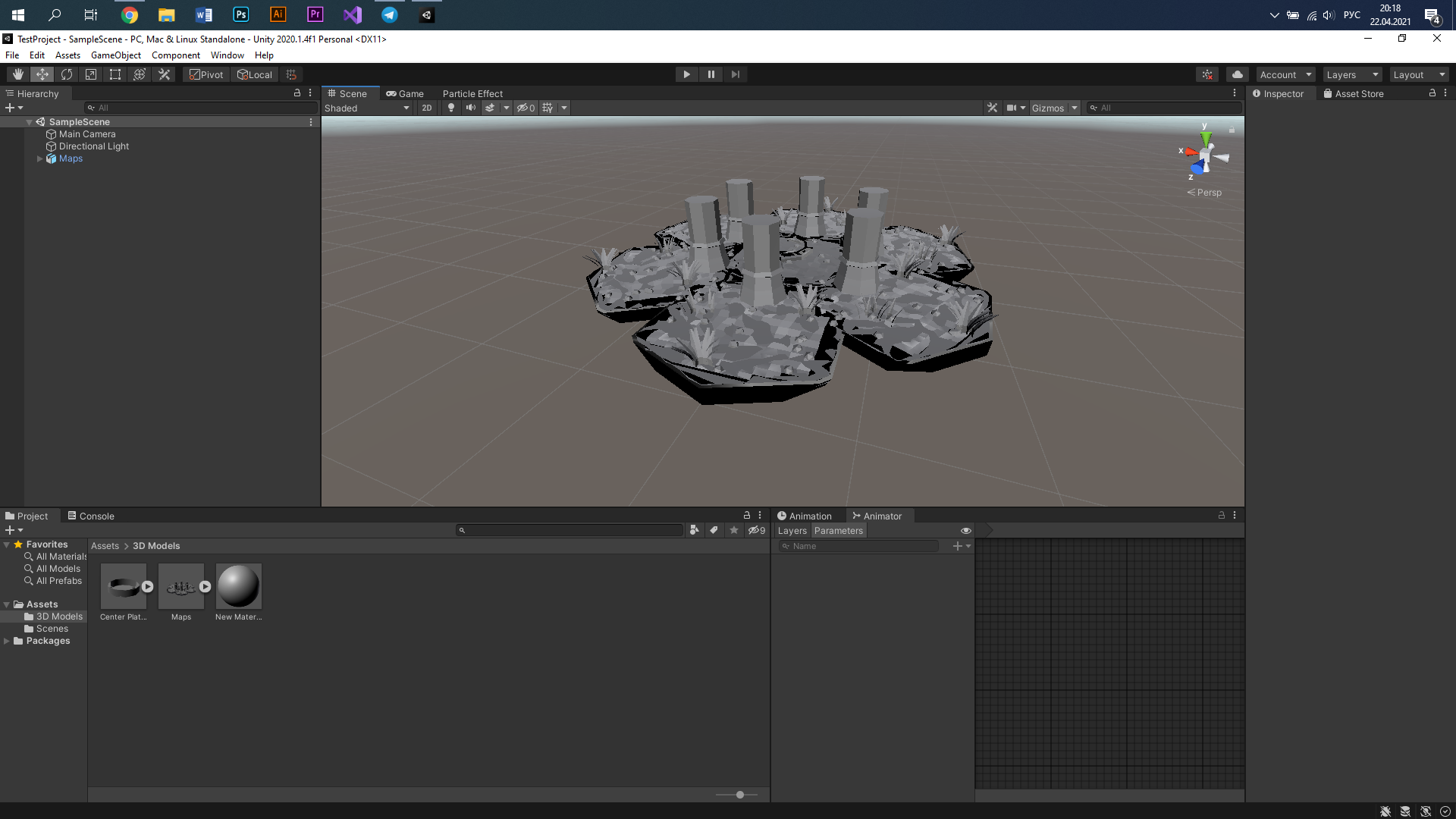This screenshot has width=1456, height=819.
Task: Save search to favorites star icon
Action: pyautogui.click(x=733, y=531)
